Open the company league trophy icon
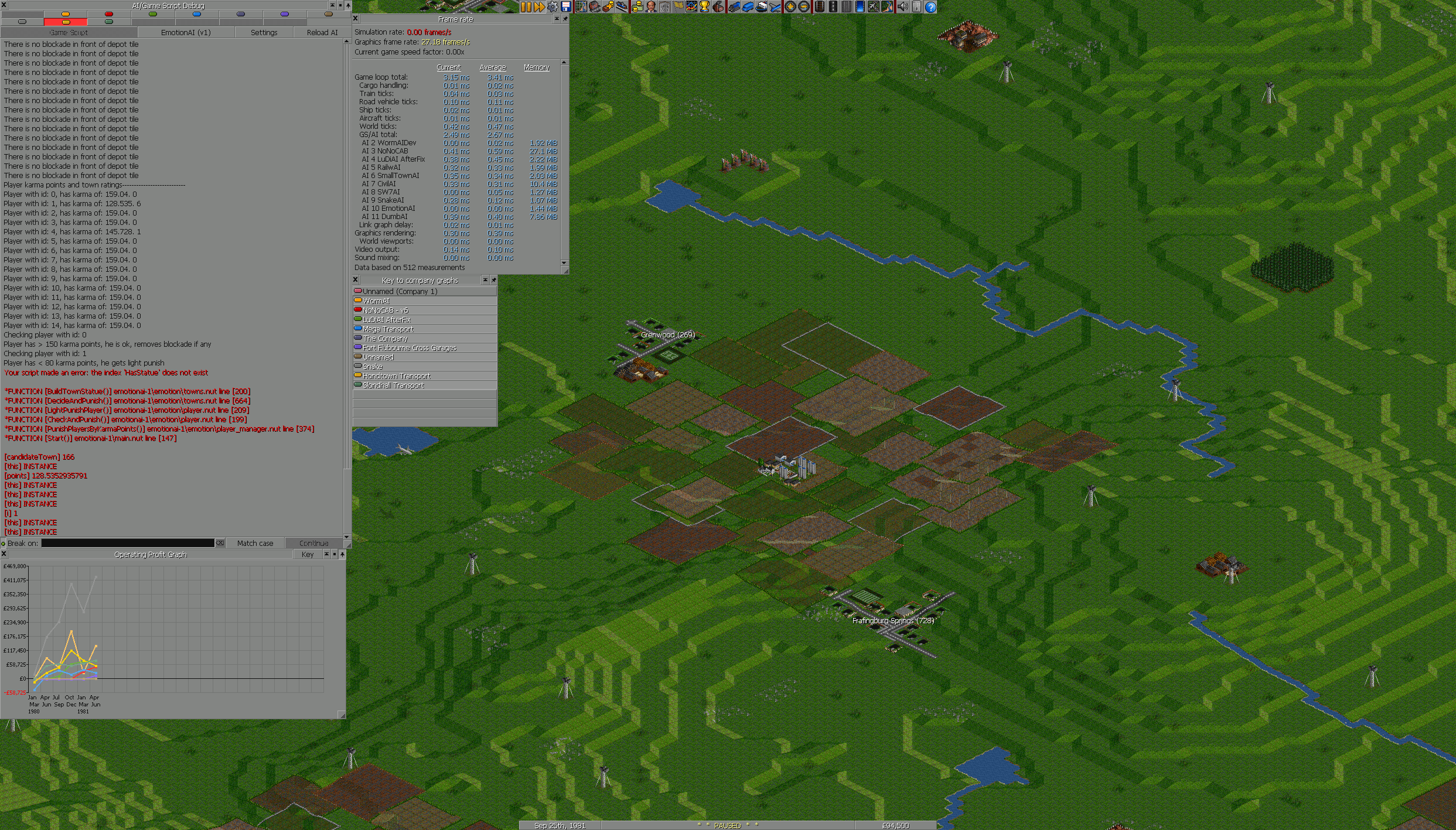 pos(705,7)
